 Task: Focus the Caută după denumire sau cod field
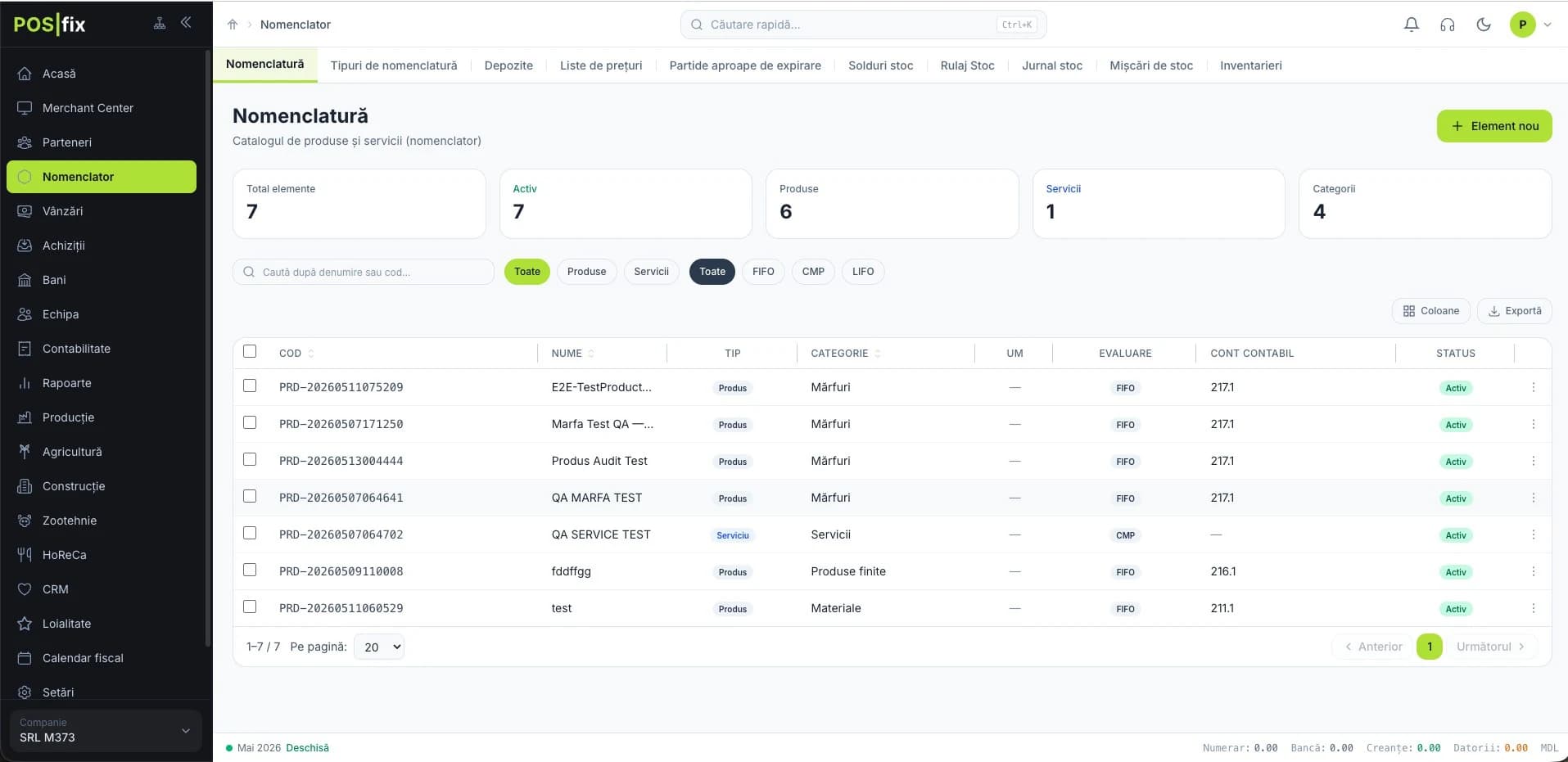364,272
